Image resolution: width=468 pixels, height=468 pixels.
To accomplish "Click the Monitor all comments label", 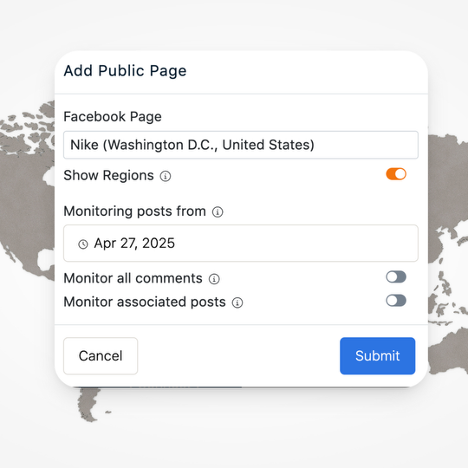I will tap(133, 278).
